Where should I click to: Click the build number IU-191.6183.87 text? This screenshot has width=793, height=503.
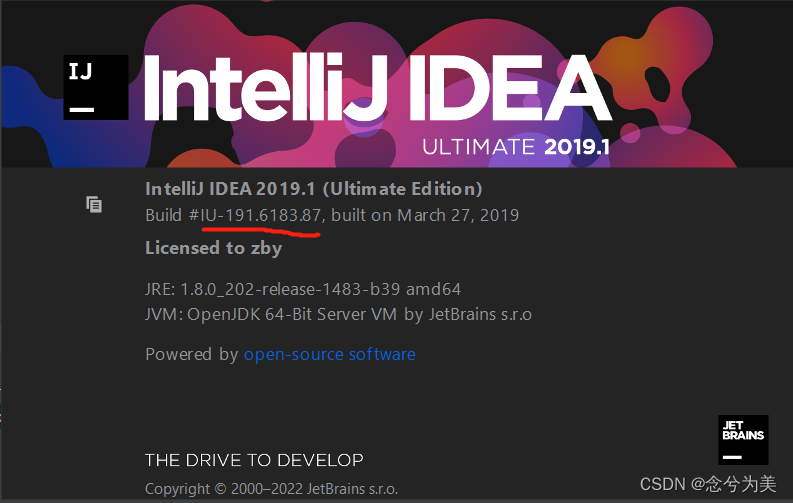pyautogui.click(x=261, y=215)
